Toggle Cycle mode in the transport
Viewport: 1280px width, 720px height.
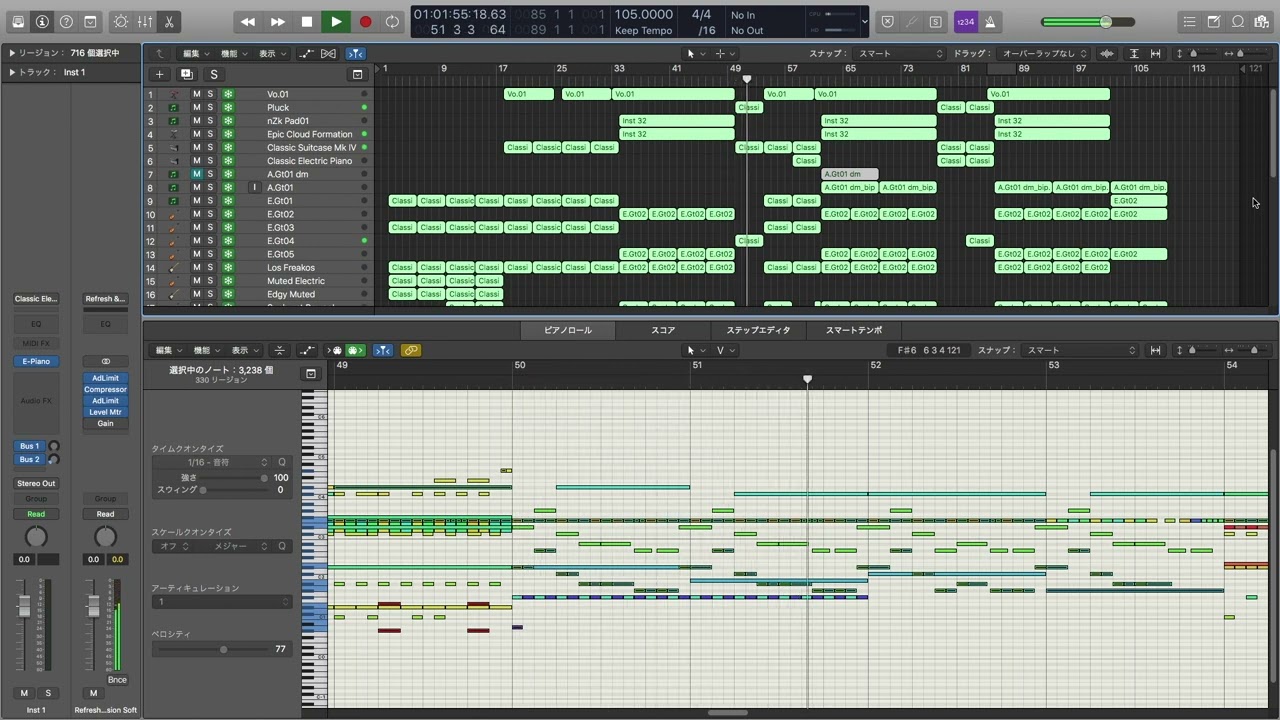point(393,21)
